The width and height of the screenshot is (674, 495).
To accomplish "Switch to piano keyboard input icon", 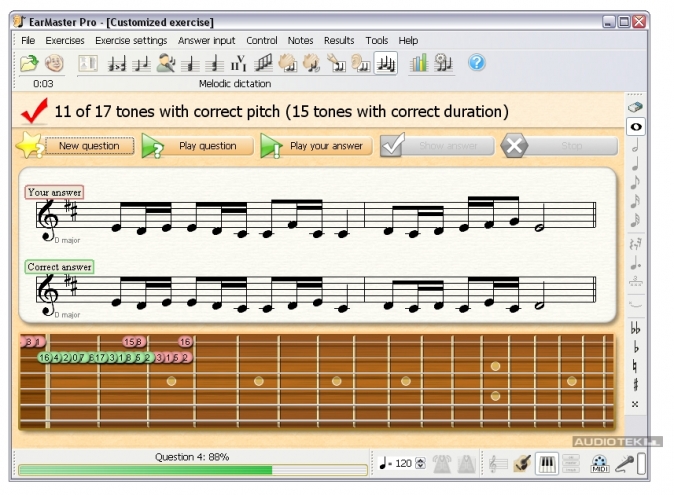I will (547, 464).
